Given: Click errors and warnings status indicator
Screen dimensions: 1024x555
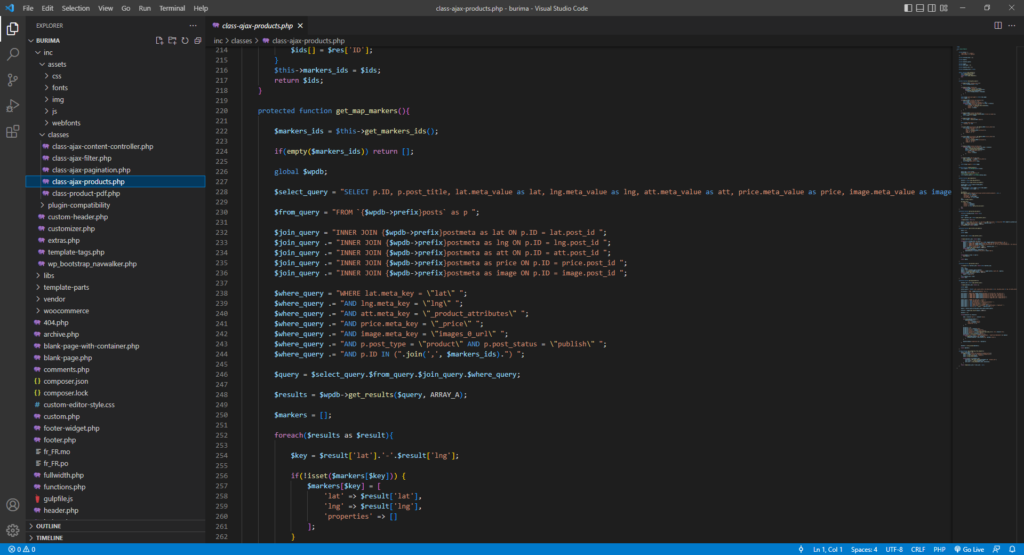Looking at the screenshot, I should [x=22, y=549].
